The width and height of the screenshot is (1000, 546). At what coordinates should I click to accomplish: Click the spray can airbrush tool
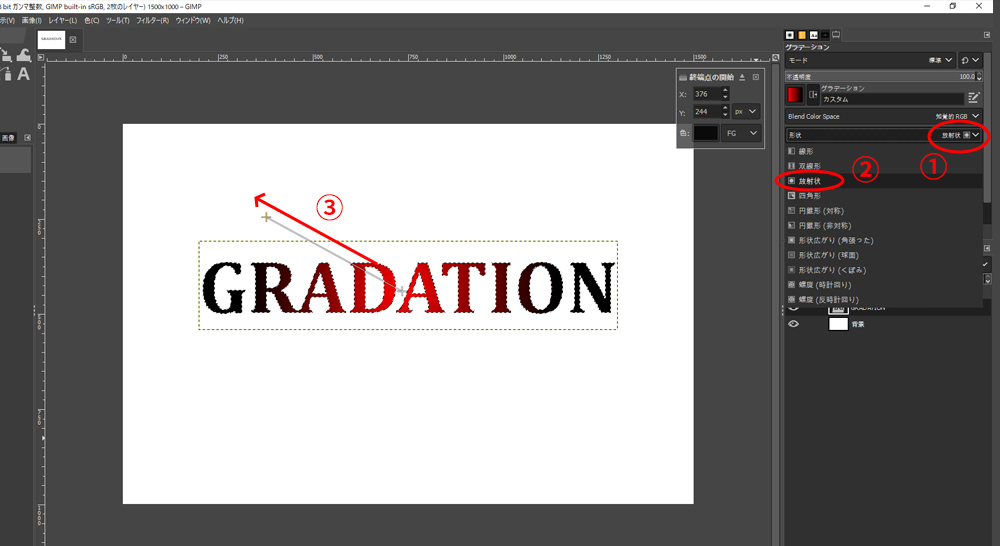coord(6,74)
